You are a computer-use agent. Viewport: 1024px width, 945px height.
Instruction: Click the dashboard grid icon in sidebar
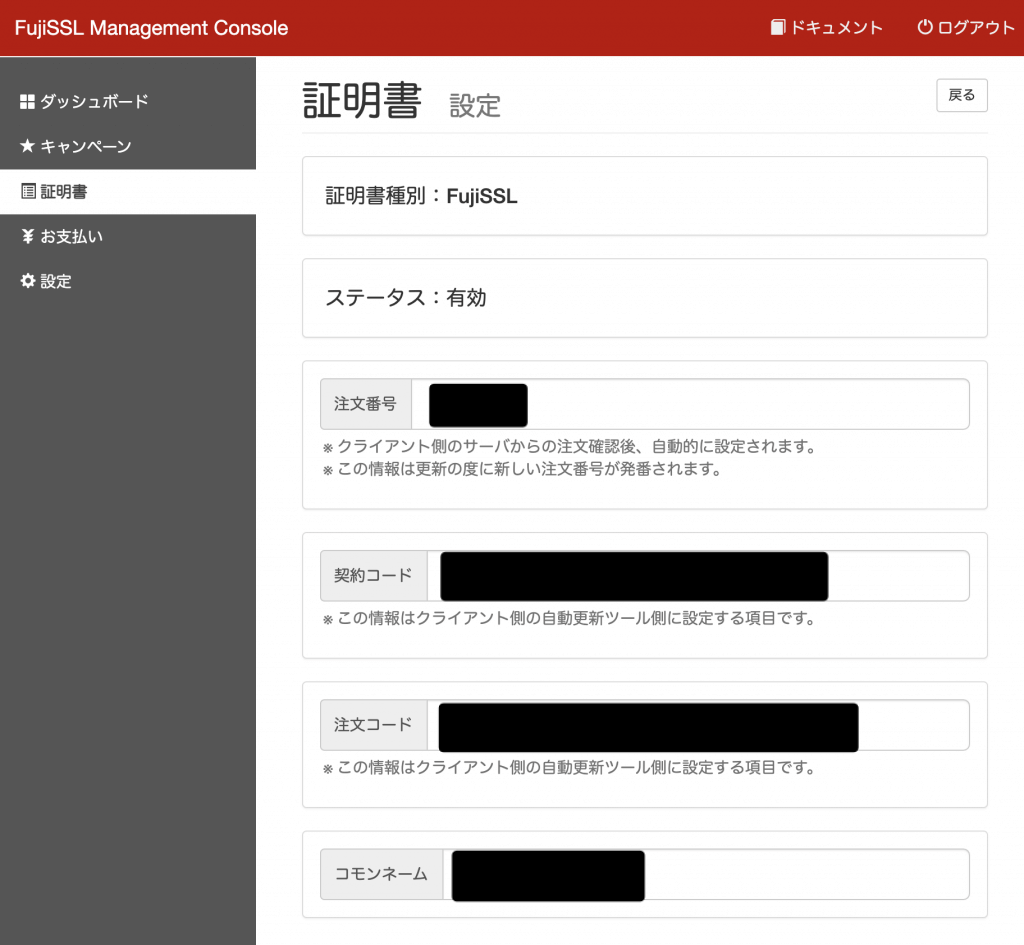[x=27, y=102]
